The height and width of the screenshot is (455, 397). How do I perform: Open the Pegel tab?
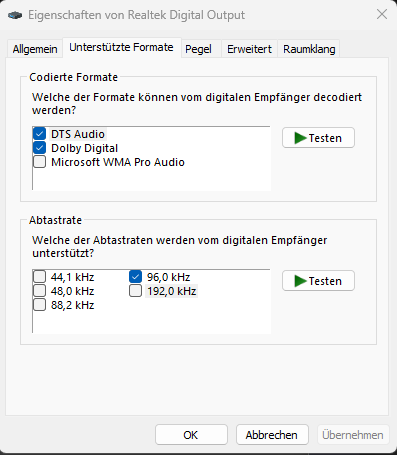[198, 49]
